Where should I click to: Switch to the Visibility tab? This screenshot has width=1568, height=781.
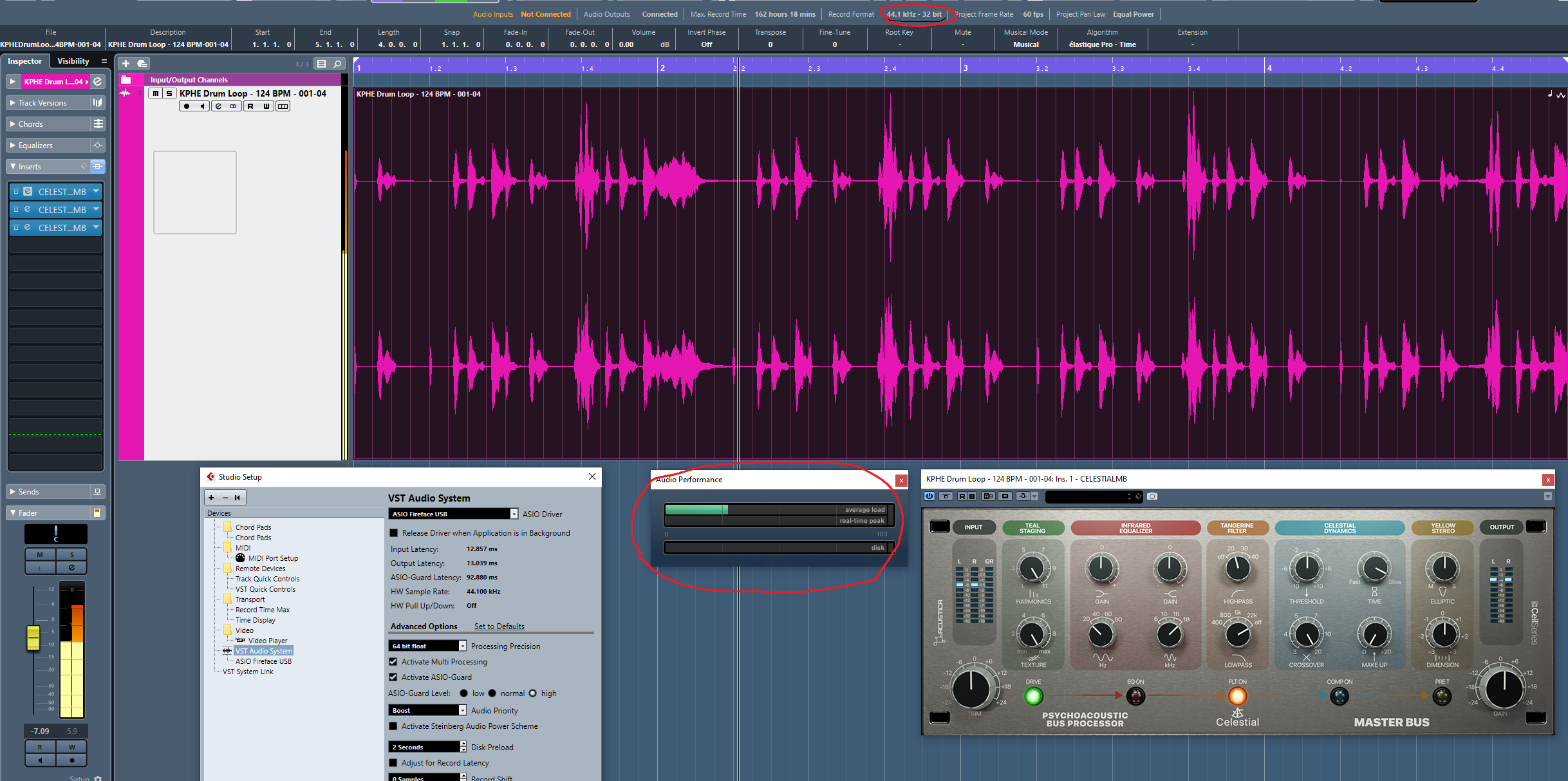[x=73, y=61]
